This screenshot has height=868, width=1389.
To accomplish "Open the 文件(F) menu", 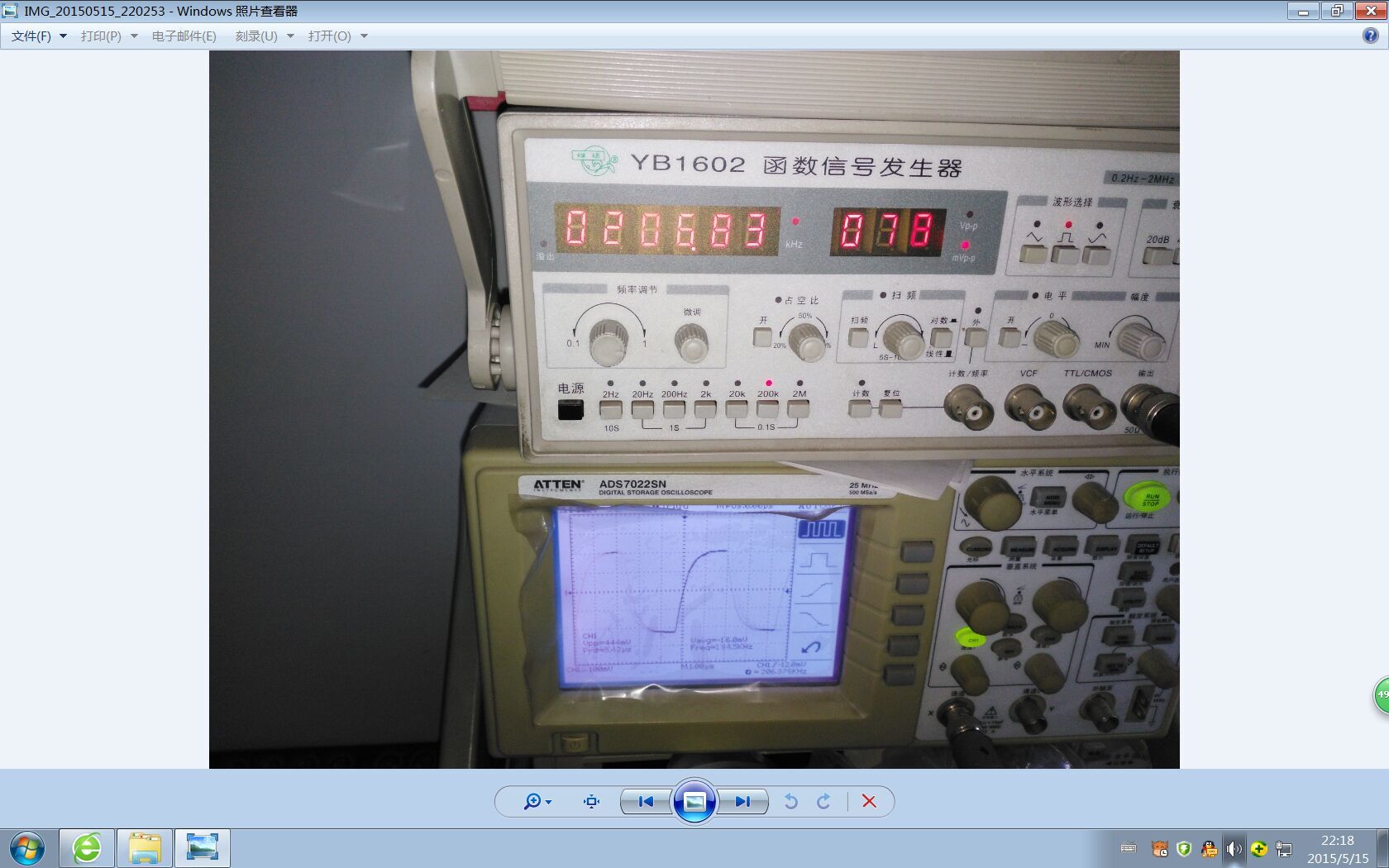I will coord(31,36).
